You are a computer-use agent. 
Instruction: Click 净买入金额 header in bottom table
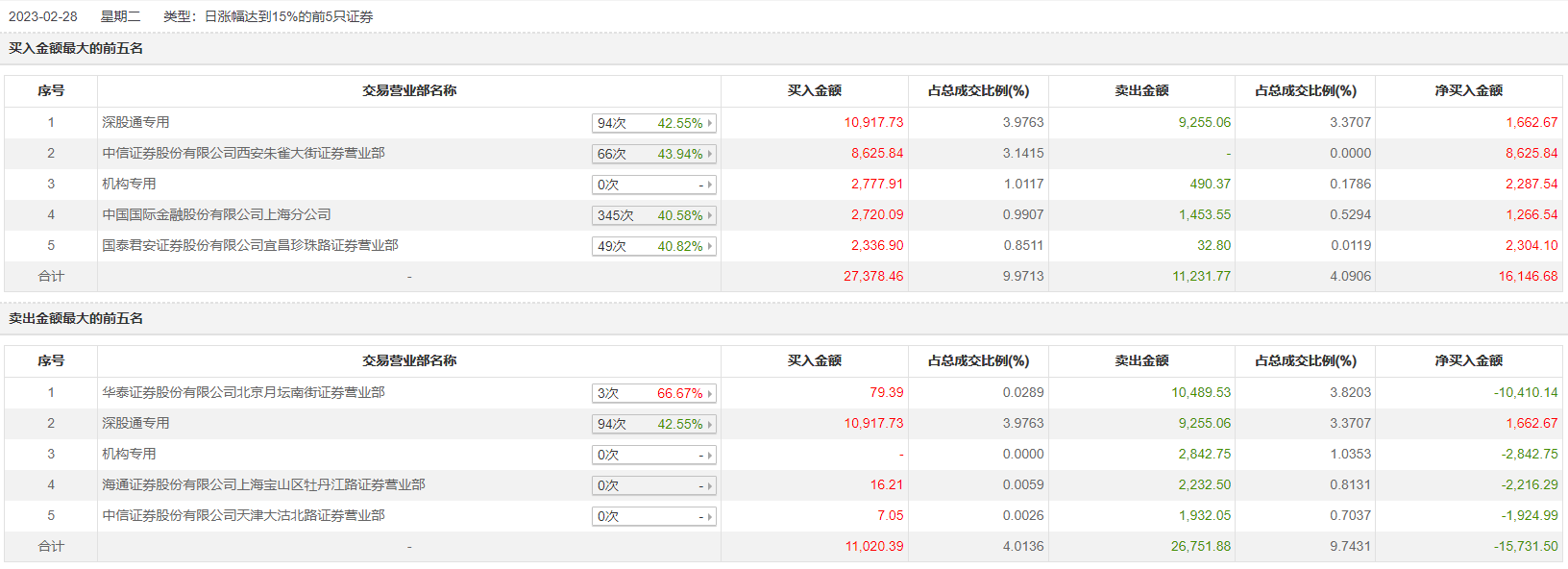1468,360
